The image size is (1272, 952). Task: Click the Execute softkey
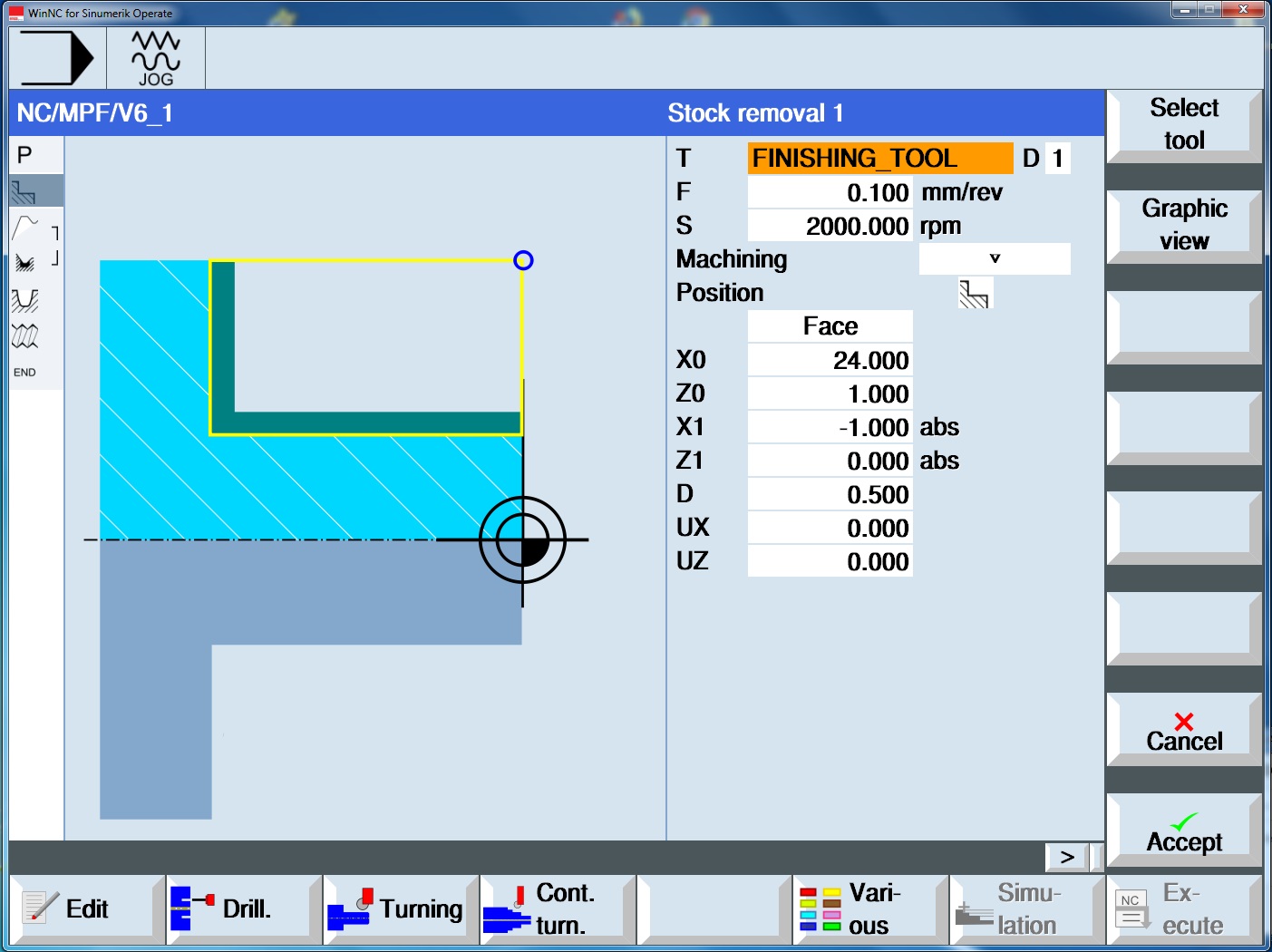tap(1184, 909)
